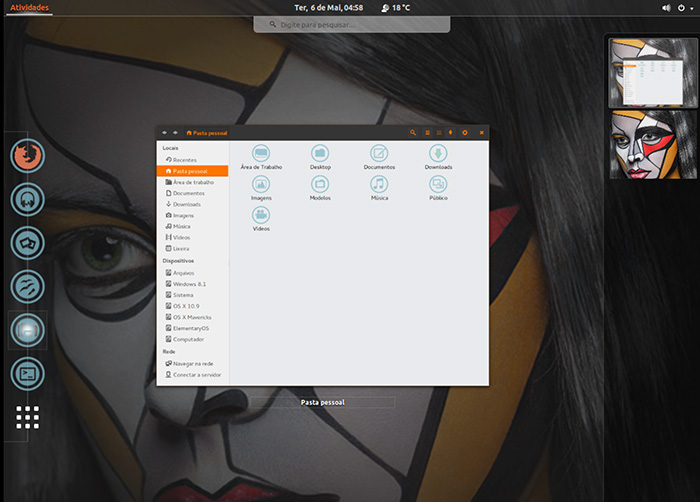Select Imagens in the sidebar
The width and height of the screenshot is (700, 502).
(x=192, y=215)
